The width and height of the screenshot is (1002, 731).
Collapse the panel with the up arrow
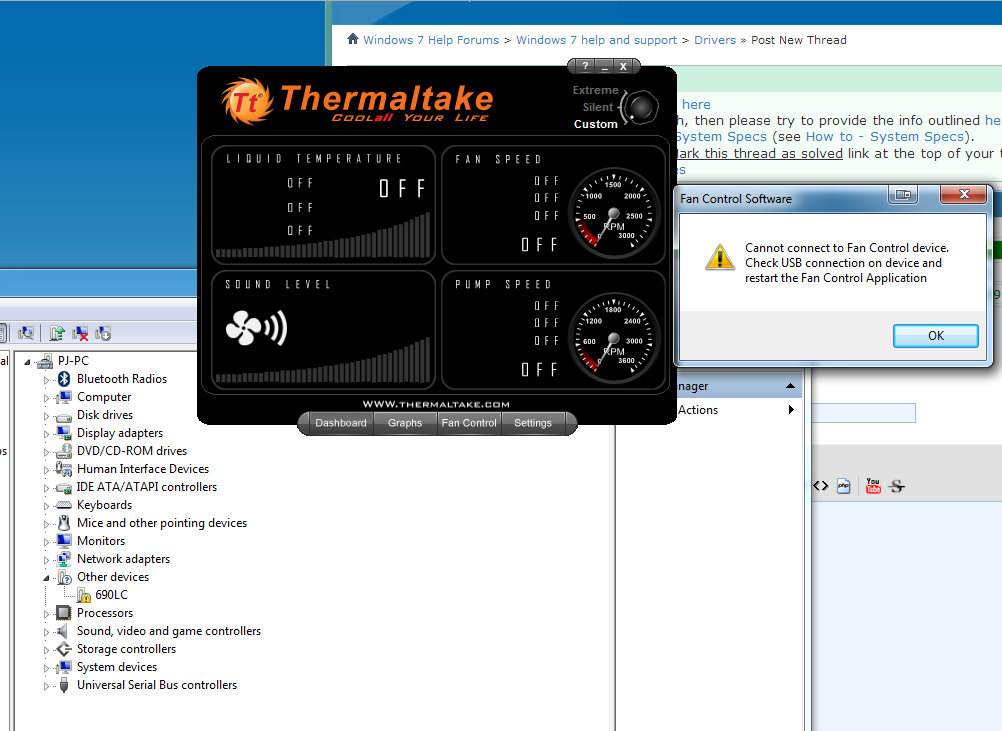[790, 386]
